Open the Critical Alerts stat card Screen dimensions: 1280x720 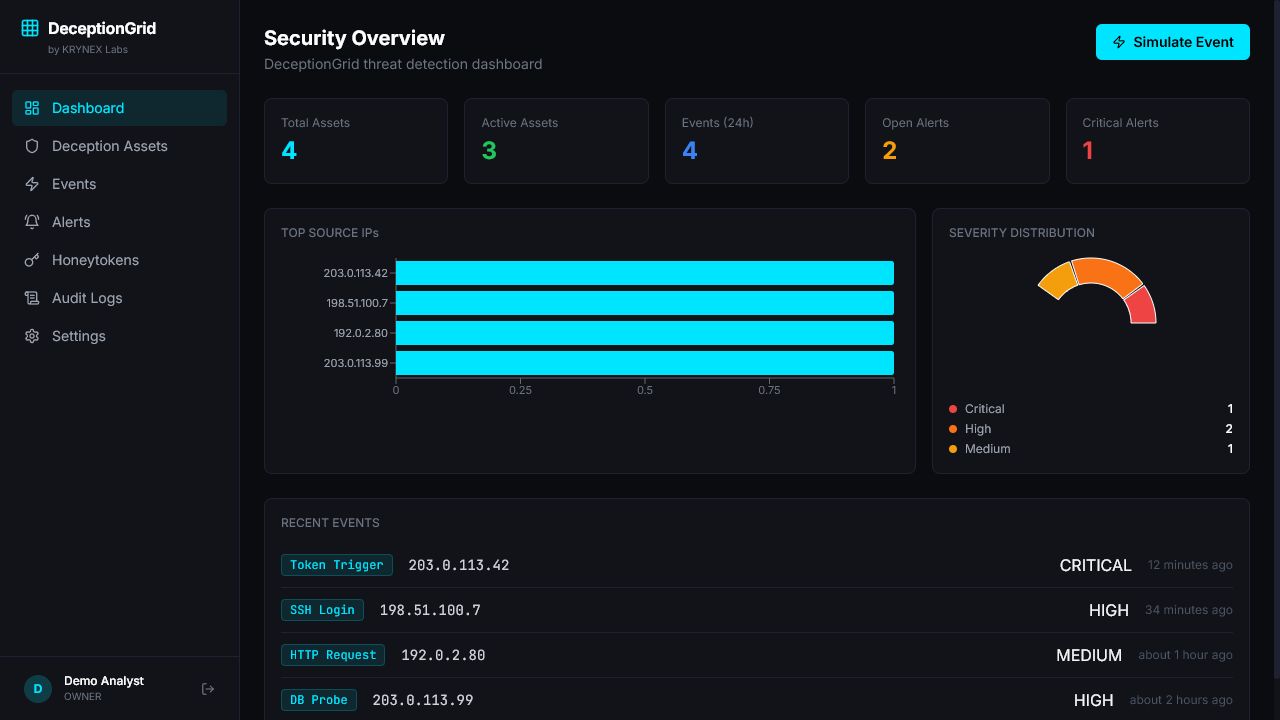(x=1158, y=141)
